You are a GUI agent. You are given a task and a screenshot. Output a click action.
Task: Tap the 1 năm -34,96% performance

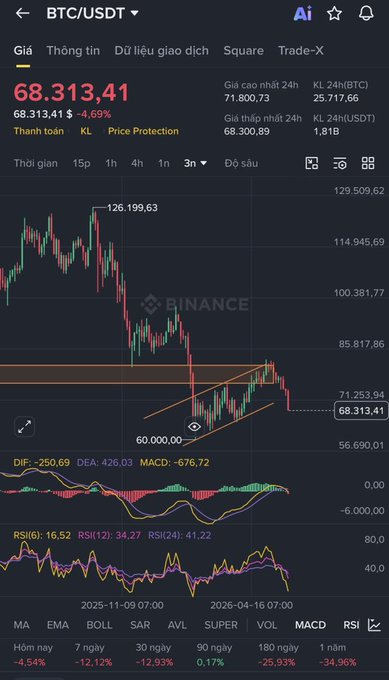pyautogui.click(x=337, y=655)
